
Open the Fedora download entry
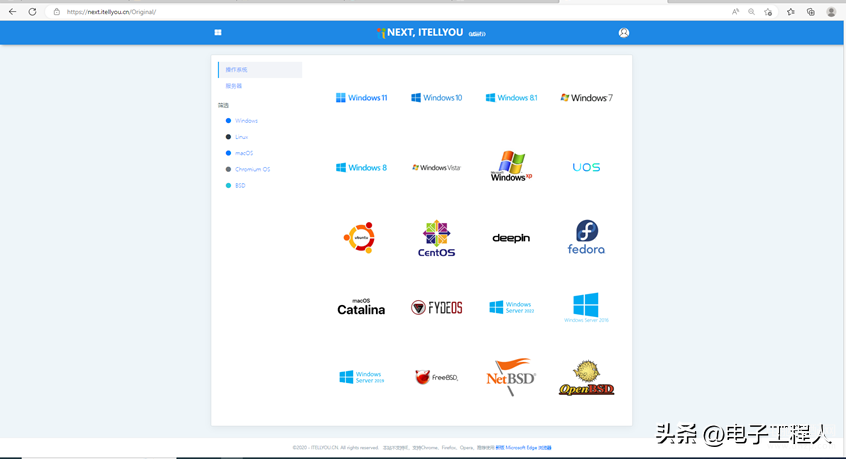[586, 238]
